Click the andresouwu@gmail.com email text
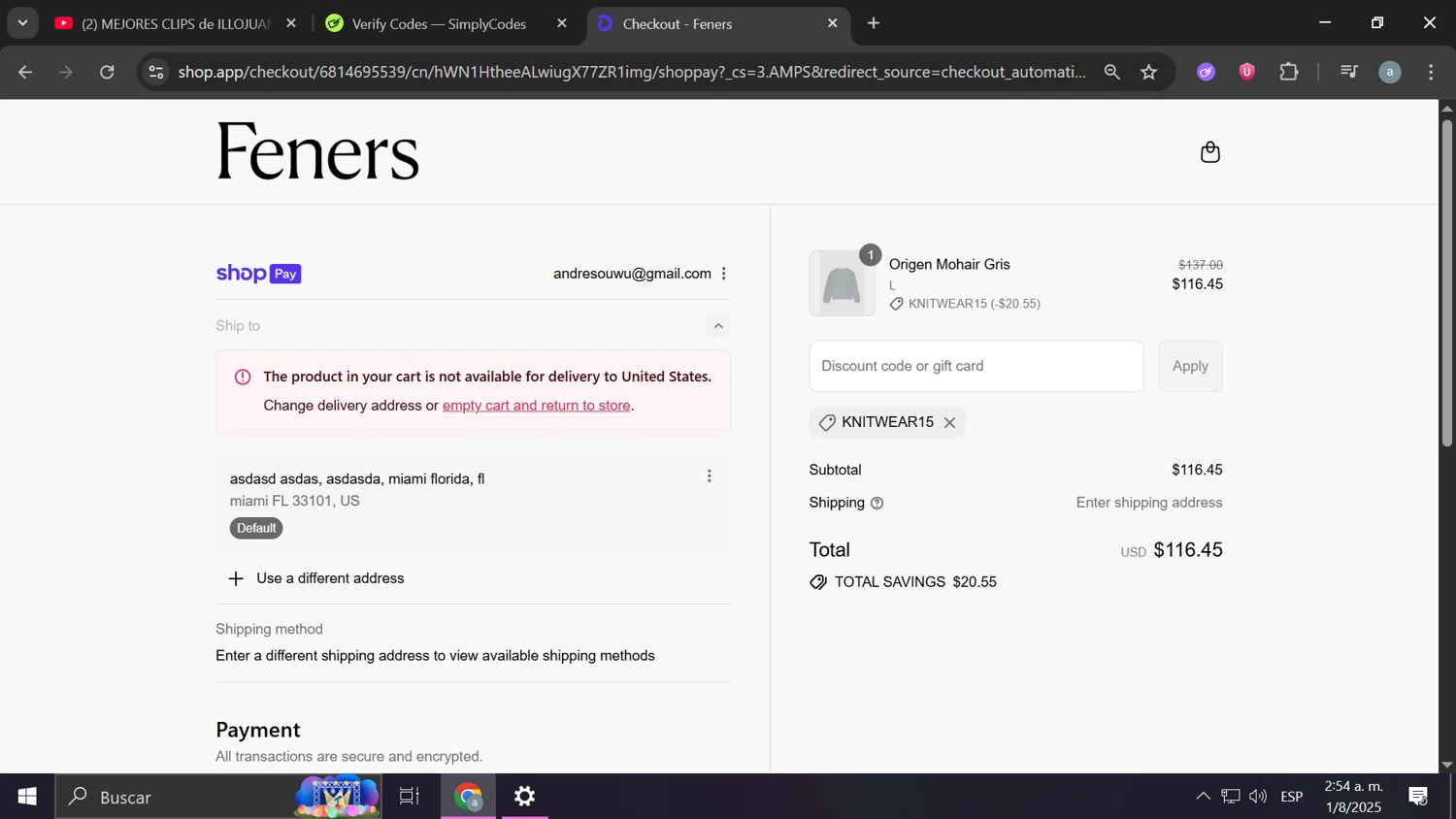The height and width of the screenshot is (819, 1456). 632,274
